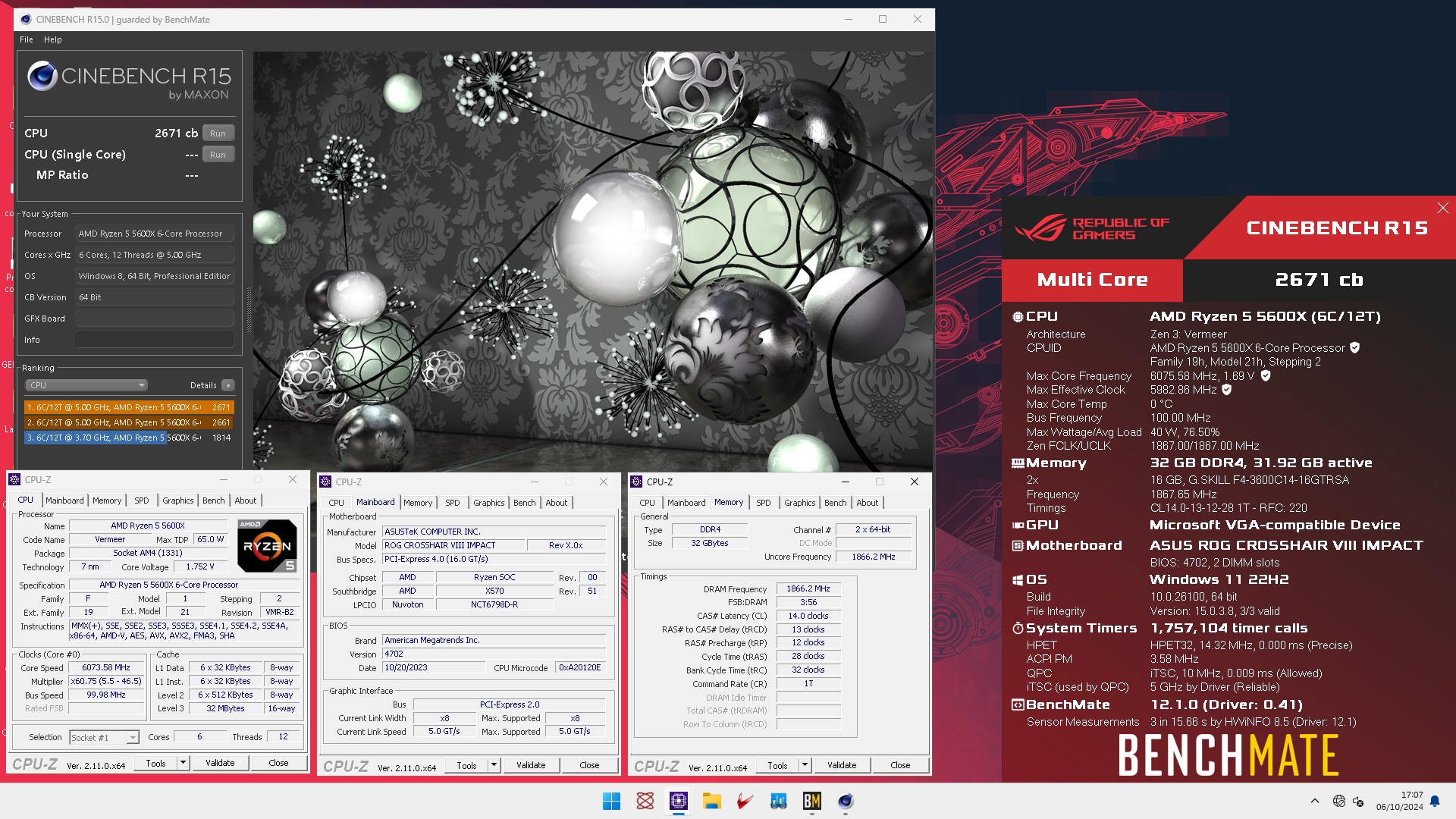The width and height of the screenshot is (1456, 819).
Task: Click the ROG Republic of Gamers logo
Action: [1092, 227]
